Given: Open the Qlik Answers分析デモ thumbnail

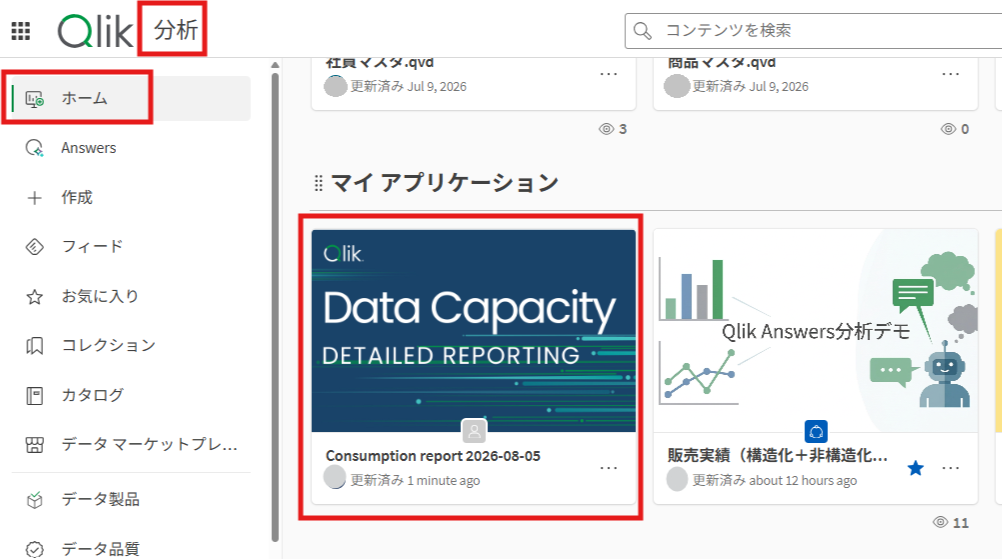Looking at the screenshot, I should (x=815, y=331).
